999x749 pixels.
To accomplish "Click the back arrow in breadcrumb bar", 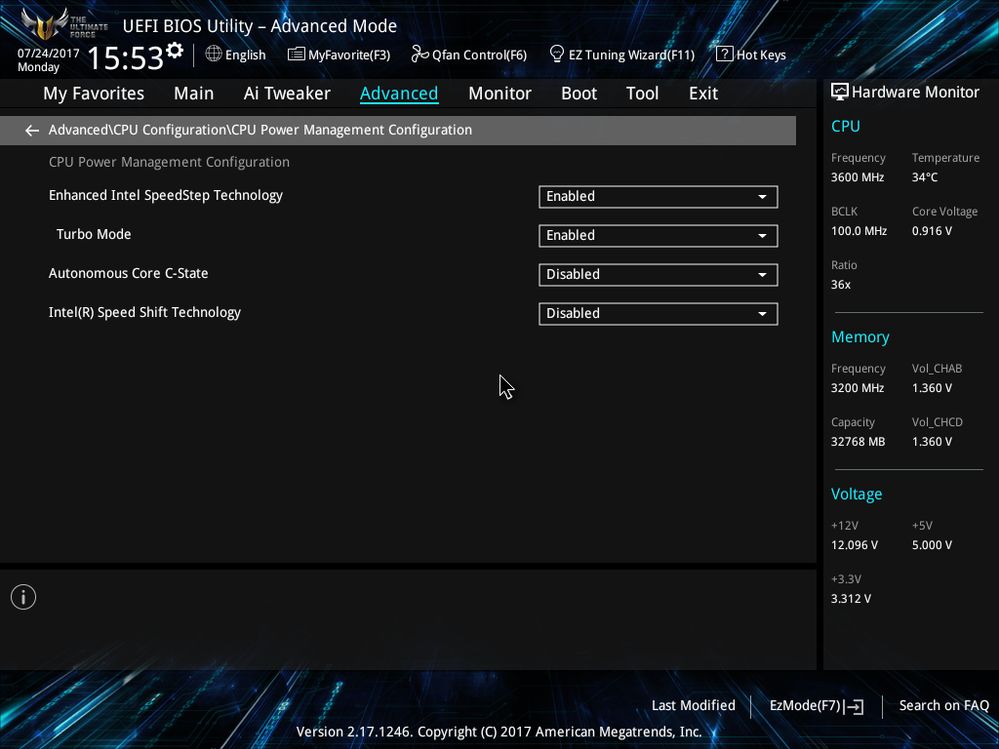I will point(32,131).
